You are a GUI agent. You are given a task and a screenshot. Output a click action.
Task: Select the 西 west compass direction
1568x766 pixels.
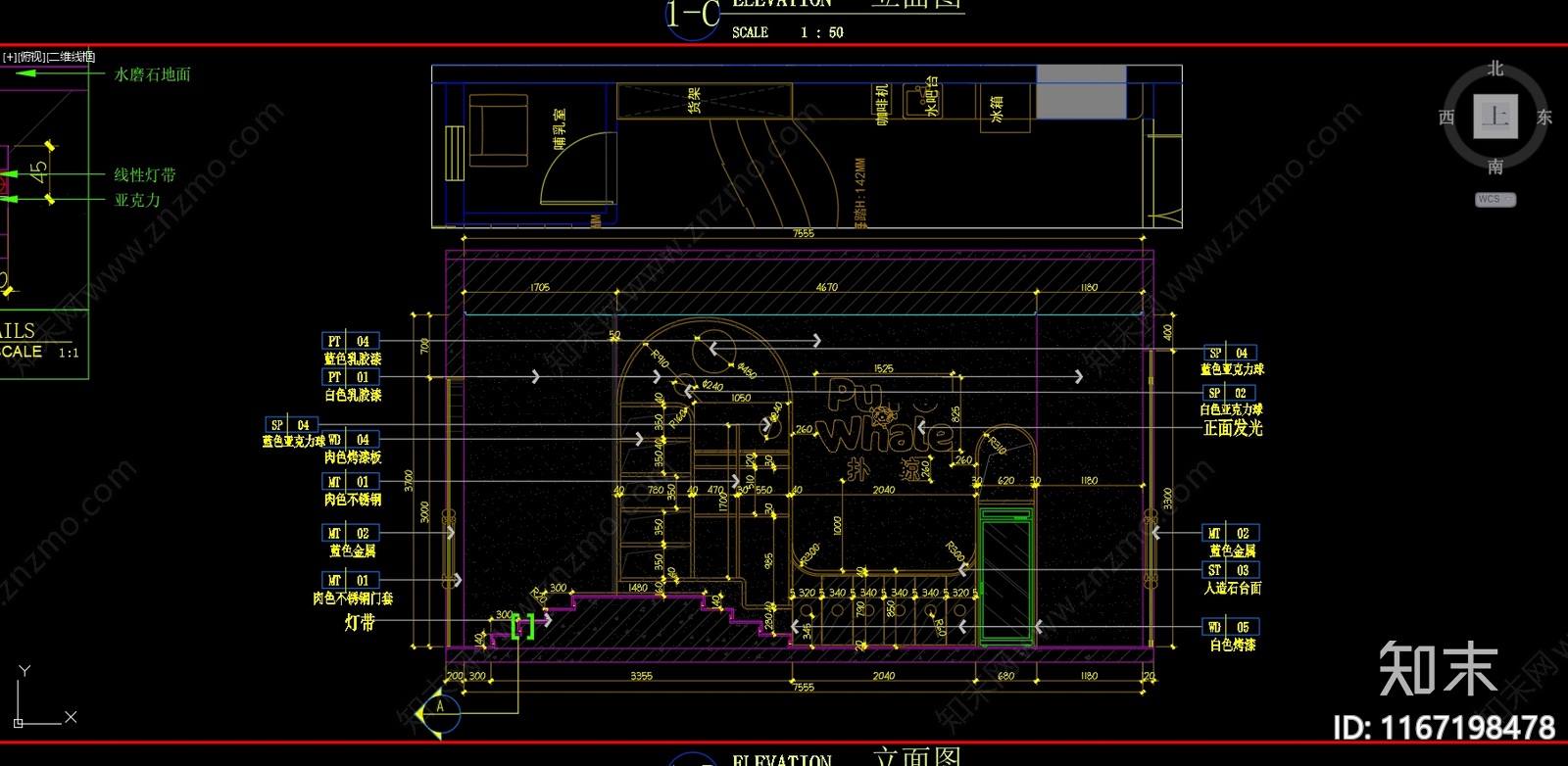click(x=1446, y=118)
